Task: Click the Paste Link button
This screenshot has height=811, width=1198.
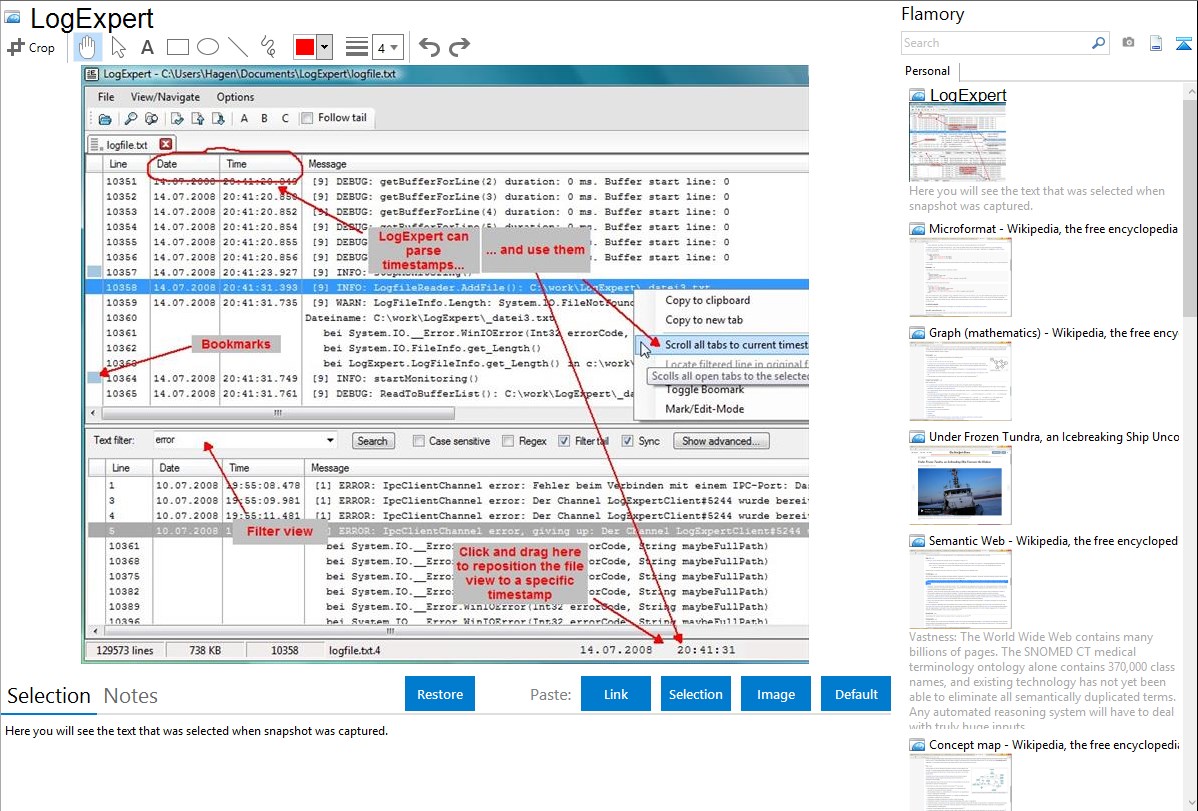Action: coord(616,694)
